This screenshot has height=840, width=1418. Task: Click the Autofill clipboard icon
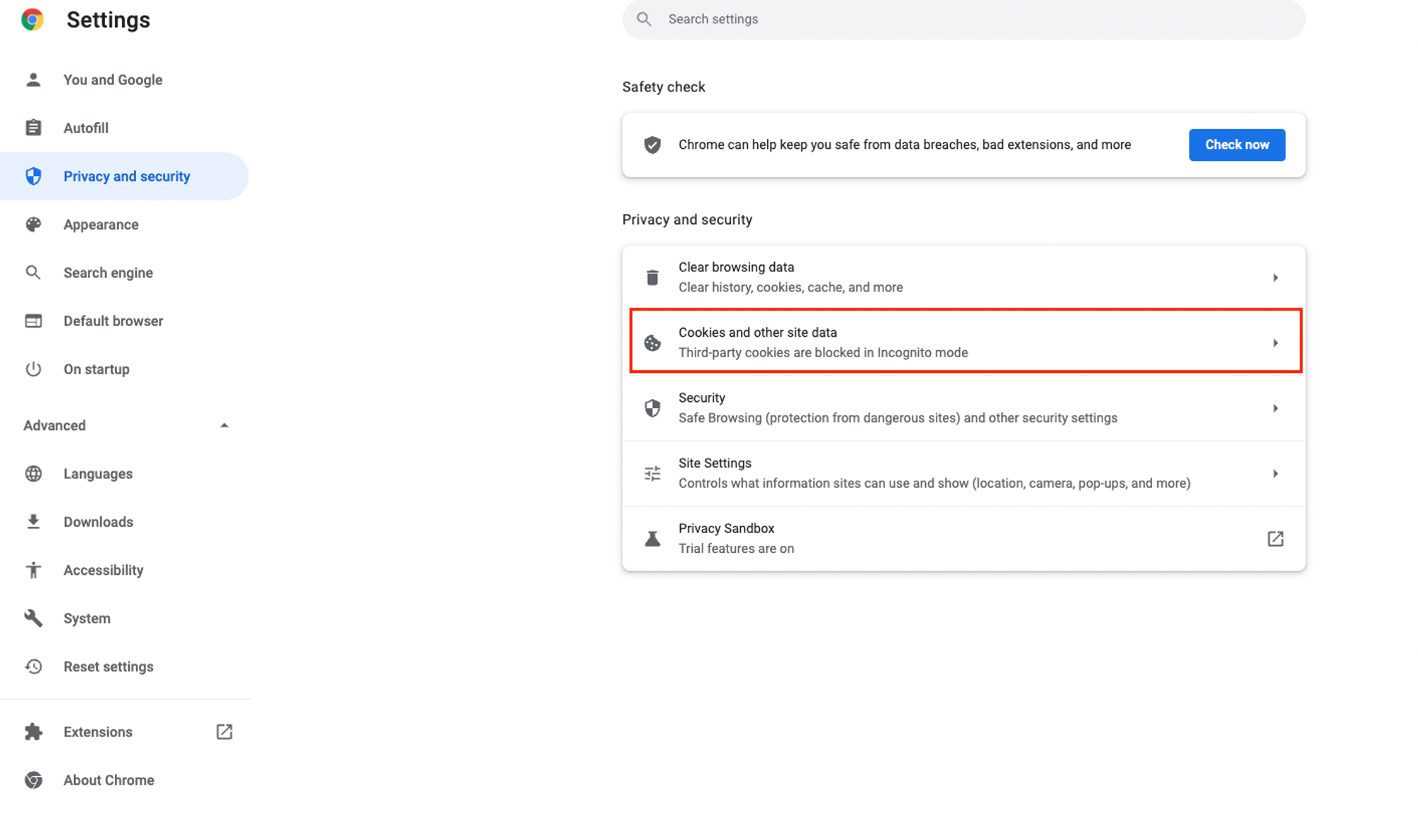[x=33, y=128]
